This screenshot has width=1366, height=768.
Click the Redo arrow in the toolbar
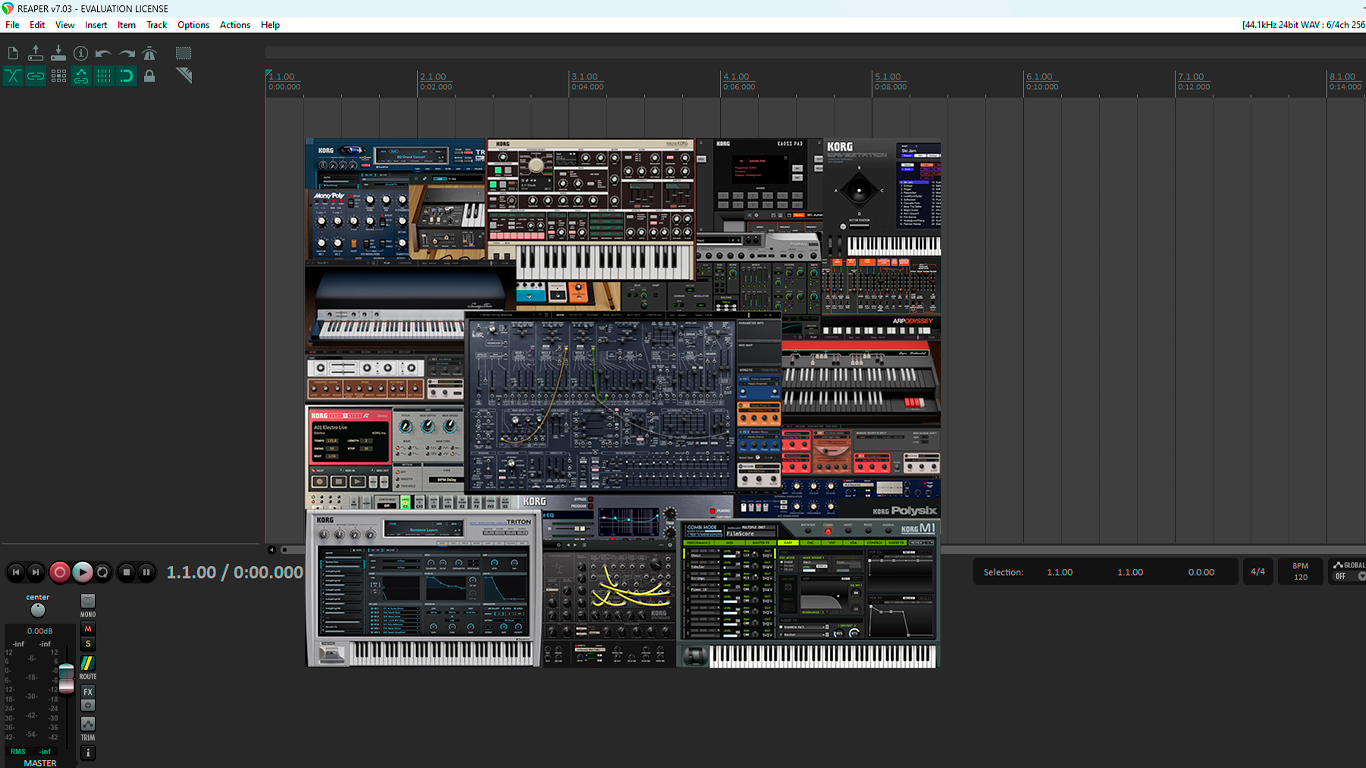tap(127, 53)
